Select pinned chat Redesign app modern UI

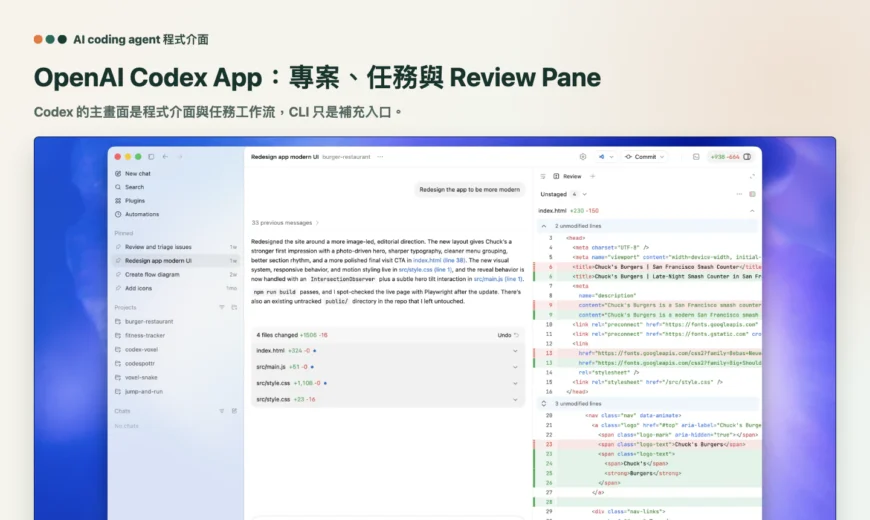pyautogui.click(x=175, y=261)
